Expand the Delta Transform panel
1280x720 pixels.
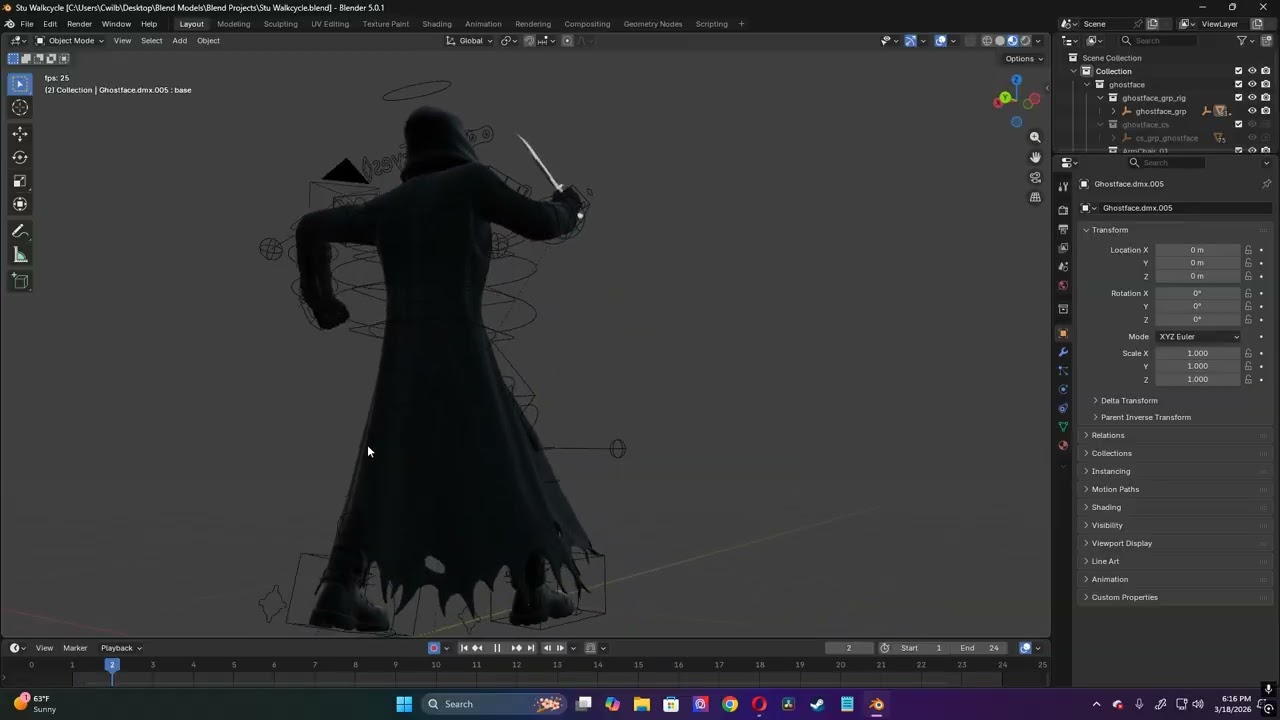pos(1129,401)
